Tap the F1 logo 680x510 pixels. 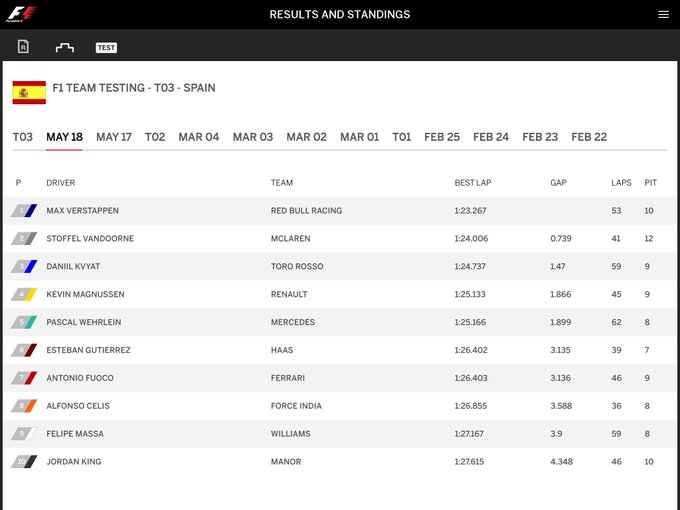click(22, 14)
